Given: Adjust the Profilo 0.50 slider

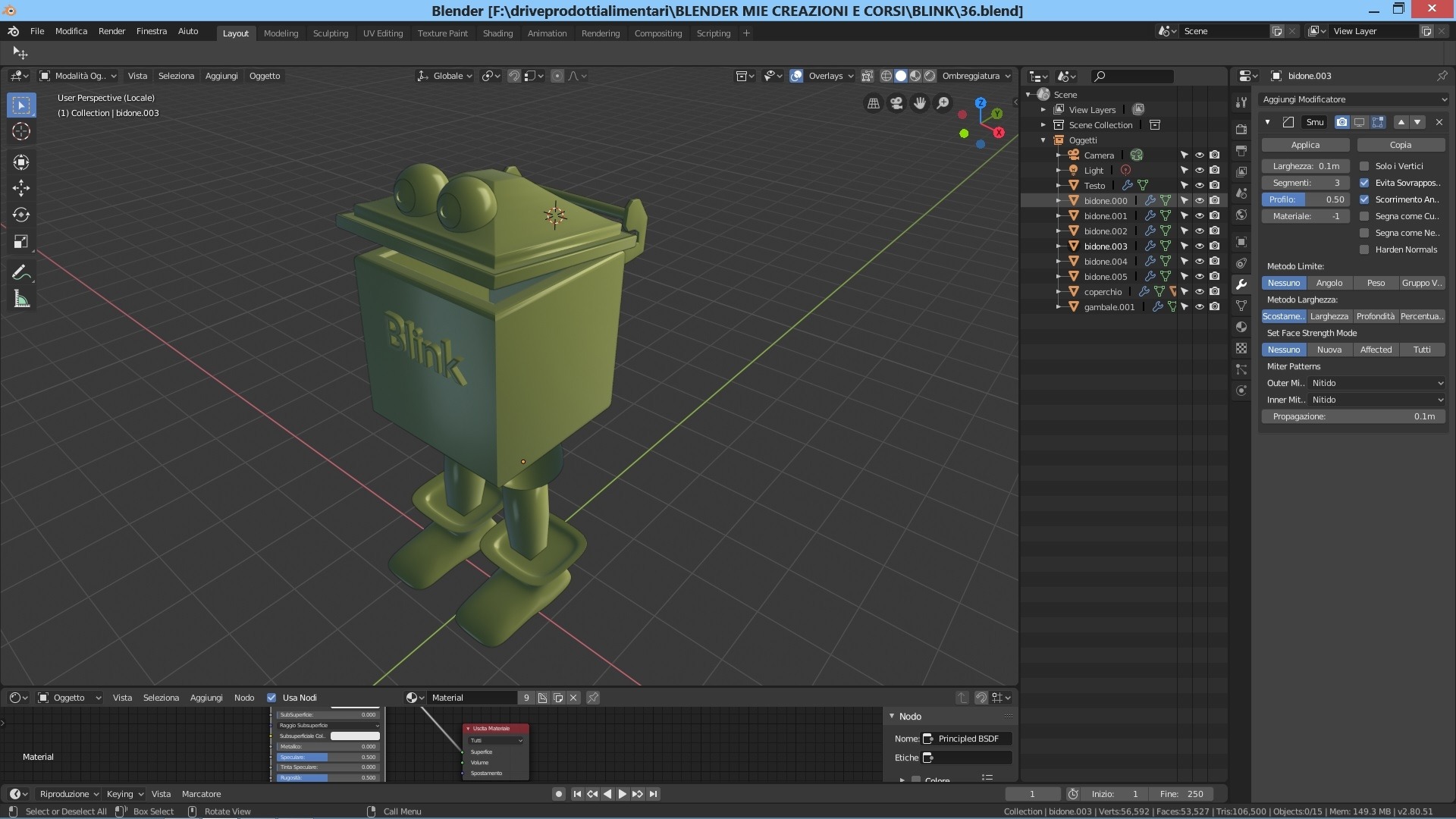Looking at the screenshot, I should click(x=1305, y=199).
